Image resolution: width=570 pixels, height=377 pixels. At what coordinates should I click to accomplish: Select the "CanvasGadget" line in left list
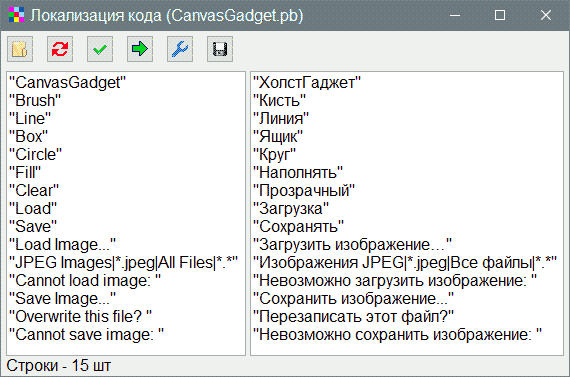tap(68, 83)
